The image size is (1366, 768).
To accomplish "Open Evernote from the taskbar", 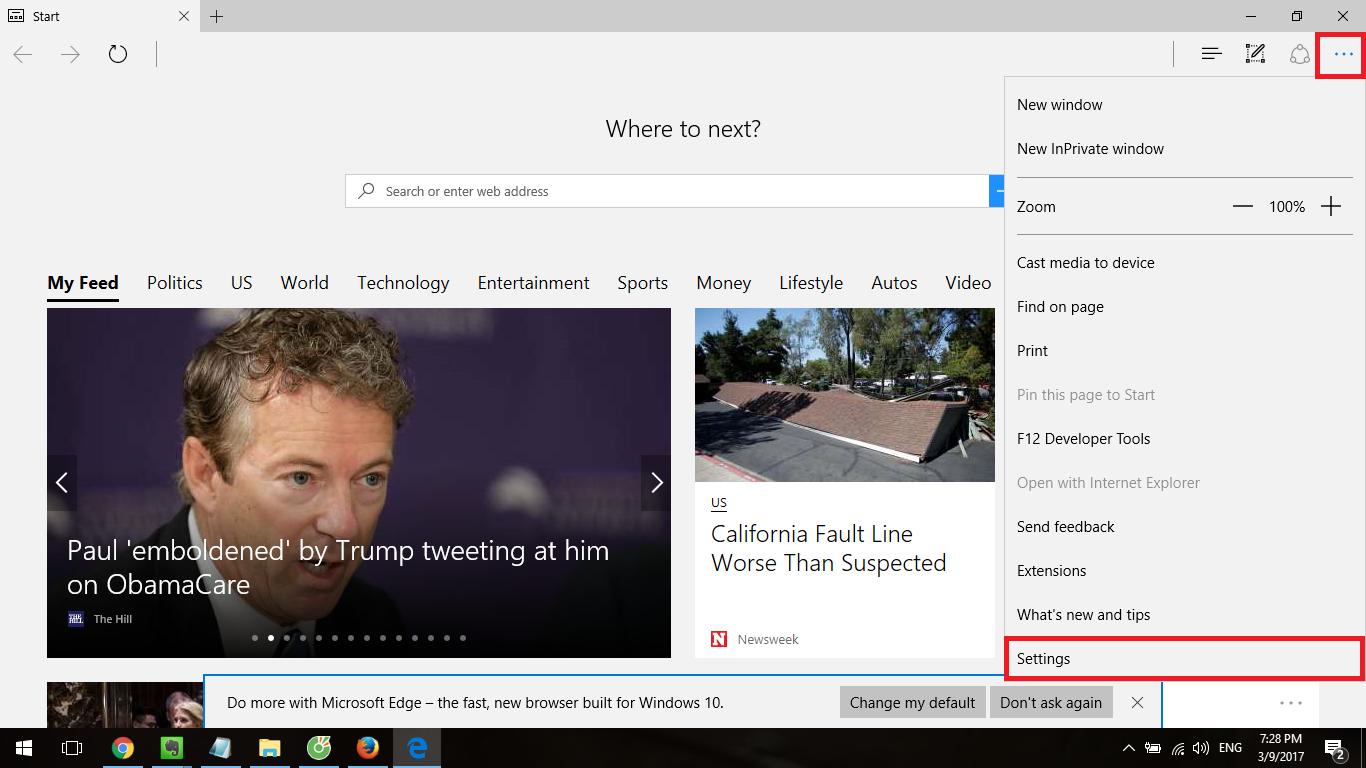I will click(172, 748).
